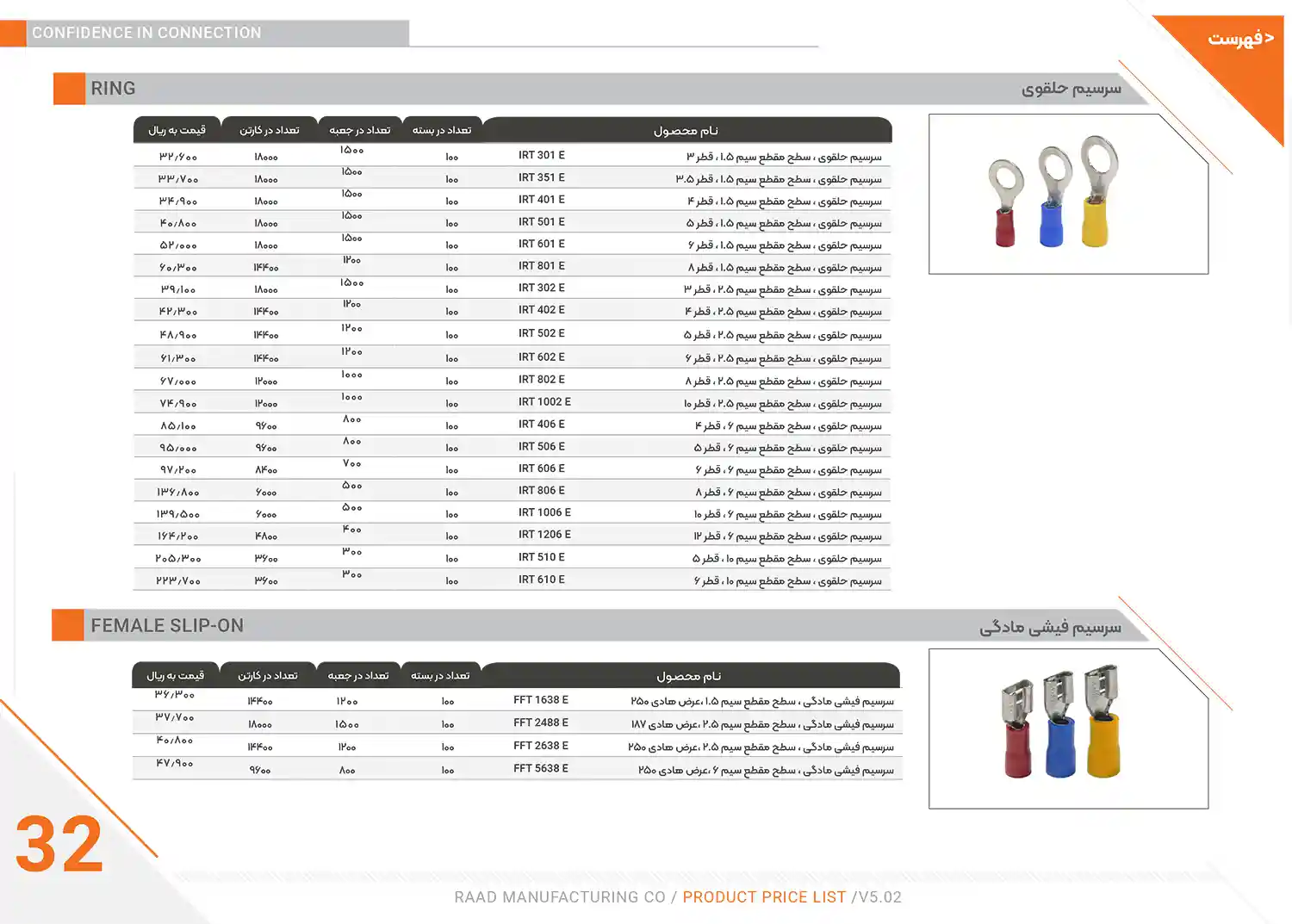
Task: Click product code IRT 406 E
Action: pyautogui.click(x=542, y=425)
